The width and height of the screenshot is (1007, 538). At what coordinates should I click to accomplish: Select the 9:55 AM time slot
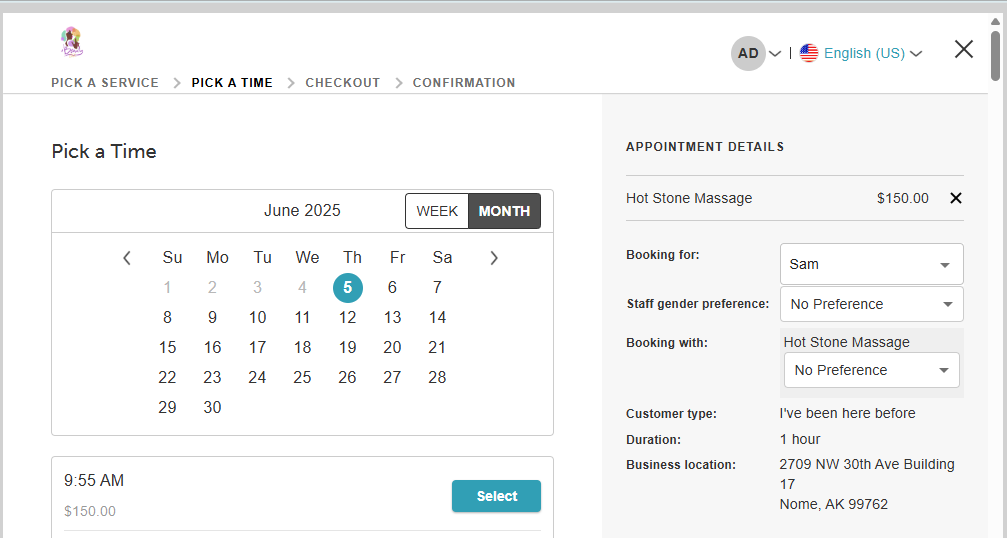[x=496, y=496]
